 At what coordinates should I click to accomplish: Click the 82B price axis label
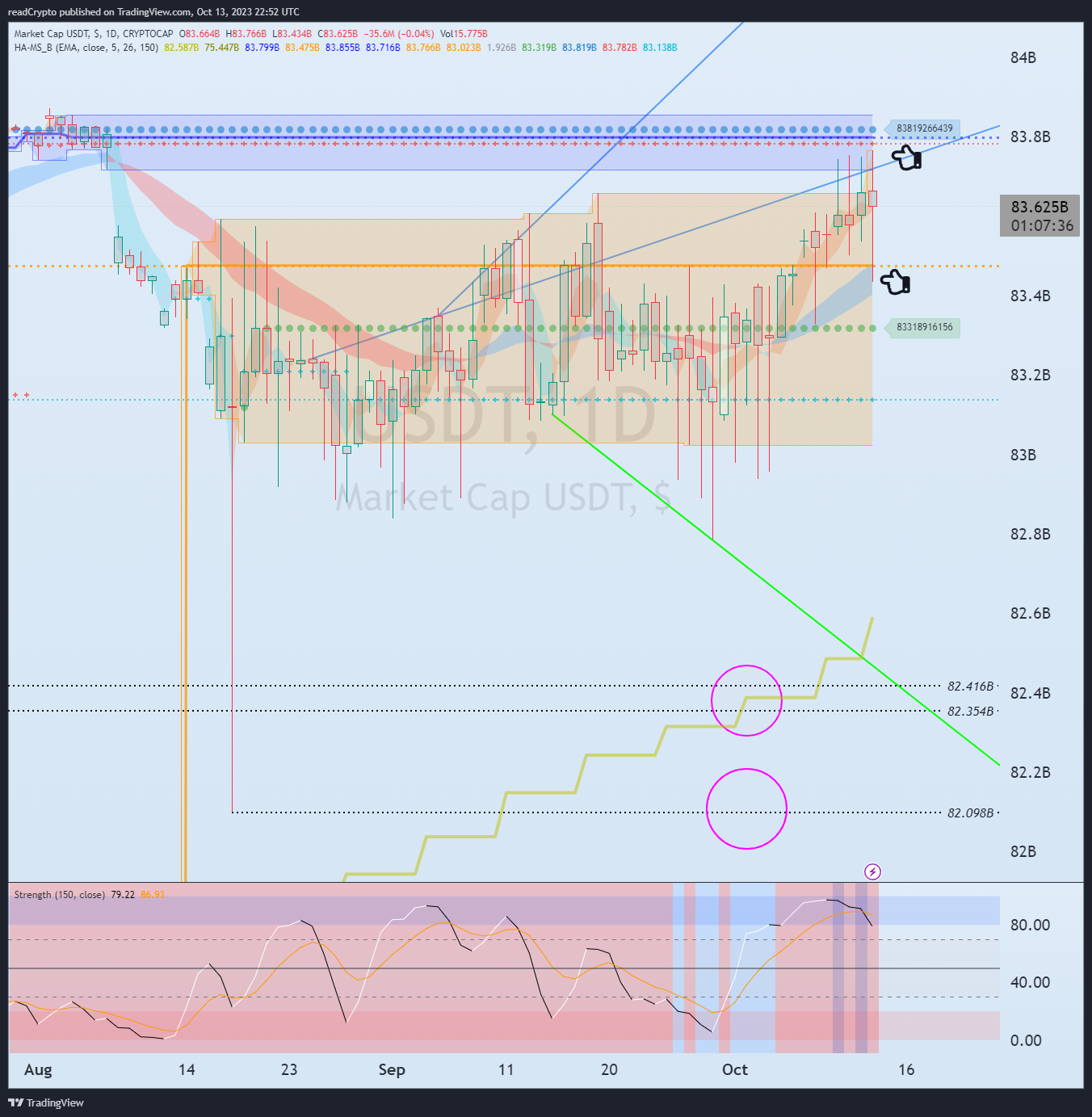click(1023, 851)
